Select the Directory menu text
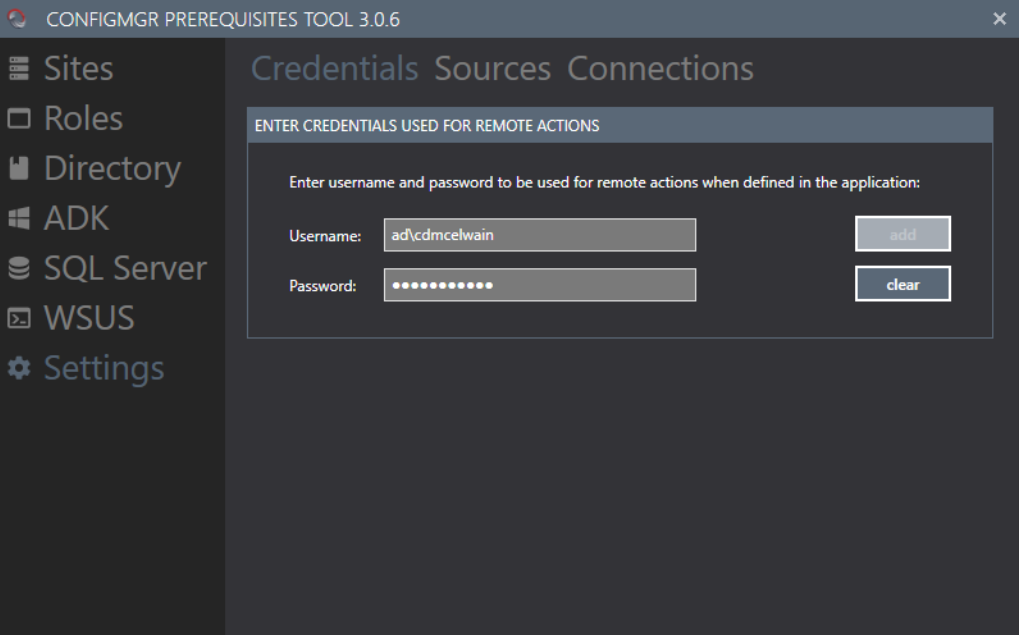Viewport: 1019px width, 635px height. click(112, 169)
